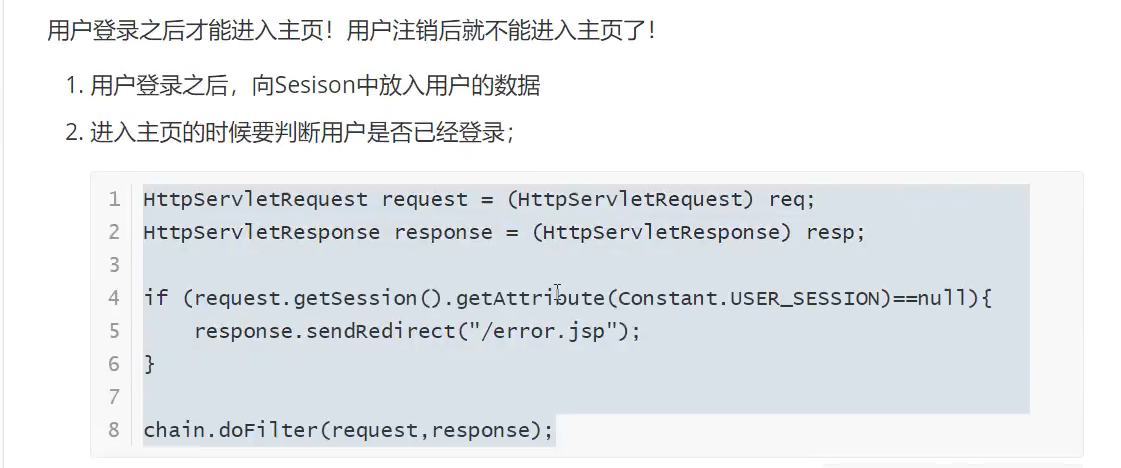Click line number 7 in code gutter
The image size is (1121, 468).
[x=115, y=397]
